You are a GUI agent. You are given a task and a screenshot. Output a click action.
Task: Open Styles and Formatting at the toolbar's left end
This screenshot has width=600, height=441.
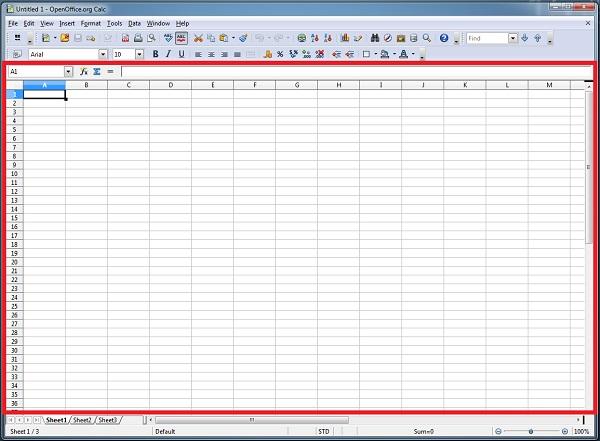click(x=16, y=54)
